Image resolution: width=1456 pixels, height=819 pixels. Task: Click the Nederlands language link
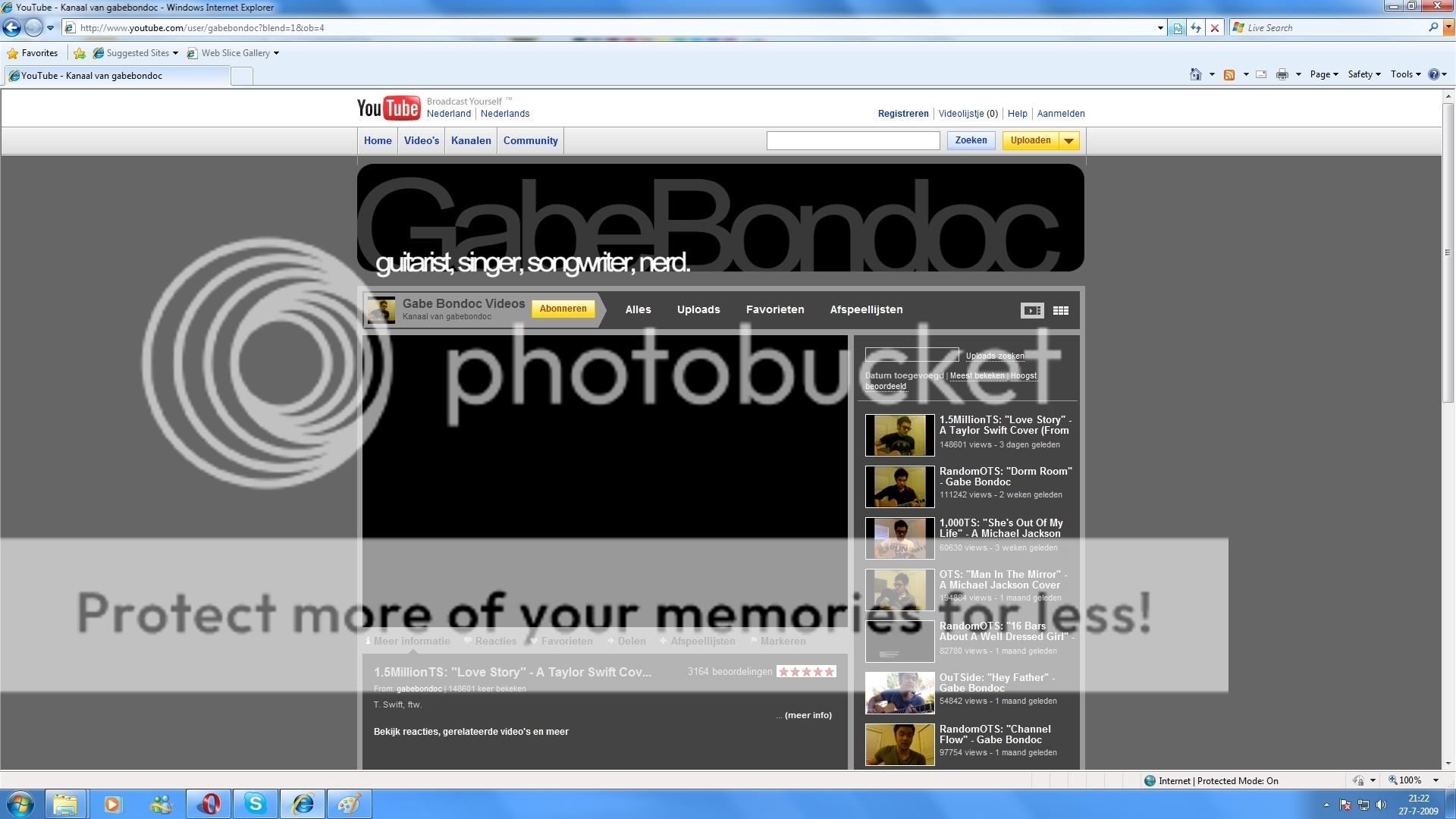pyautogui.click(x=505, y=114)
